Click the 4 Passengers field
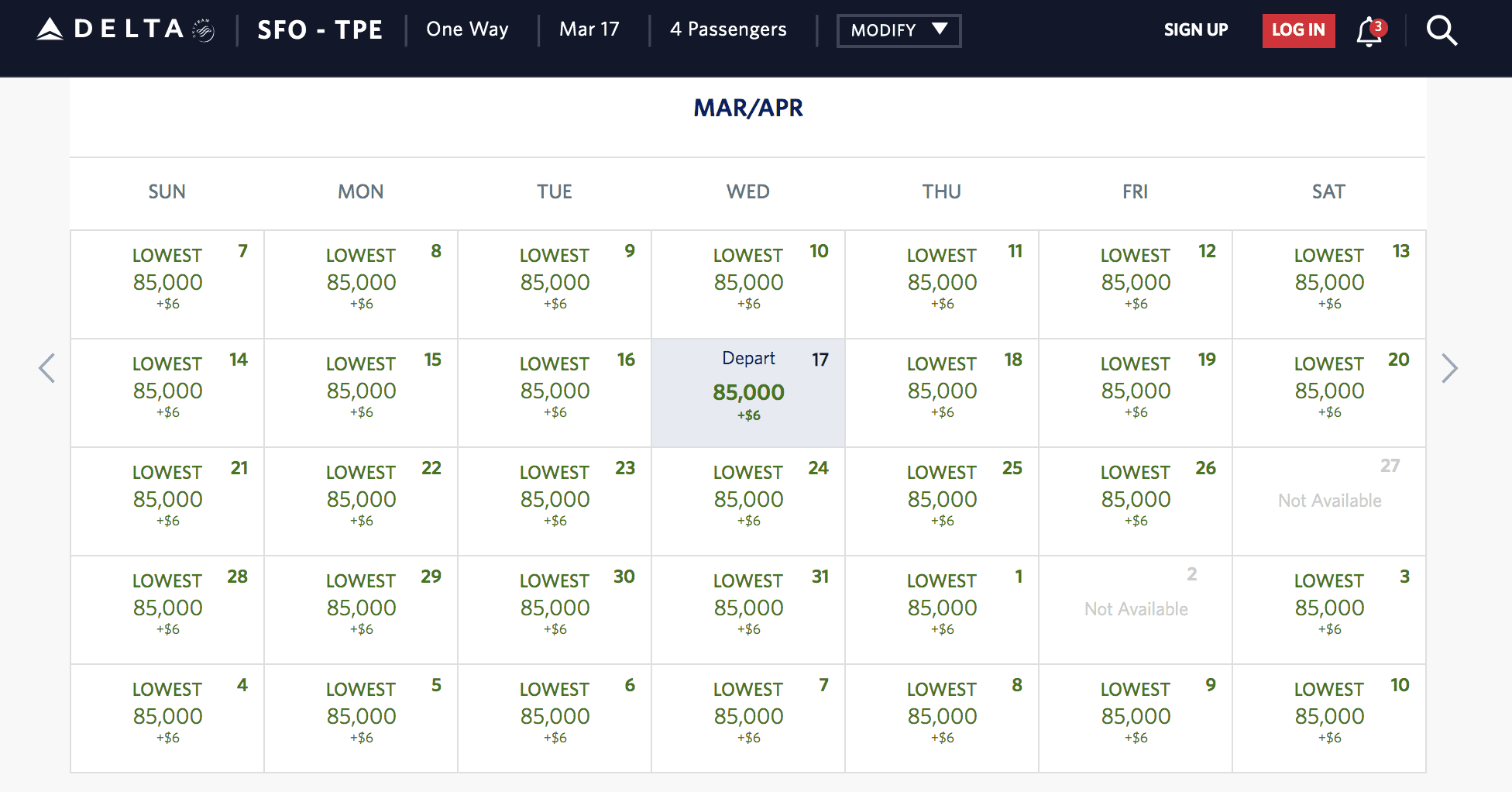Image resolution: width=1512 pixels, height=792 pixels. click(728, 29)
